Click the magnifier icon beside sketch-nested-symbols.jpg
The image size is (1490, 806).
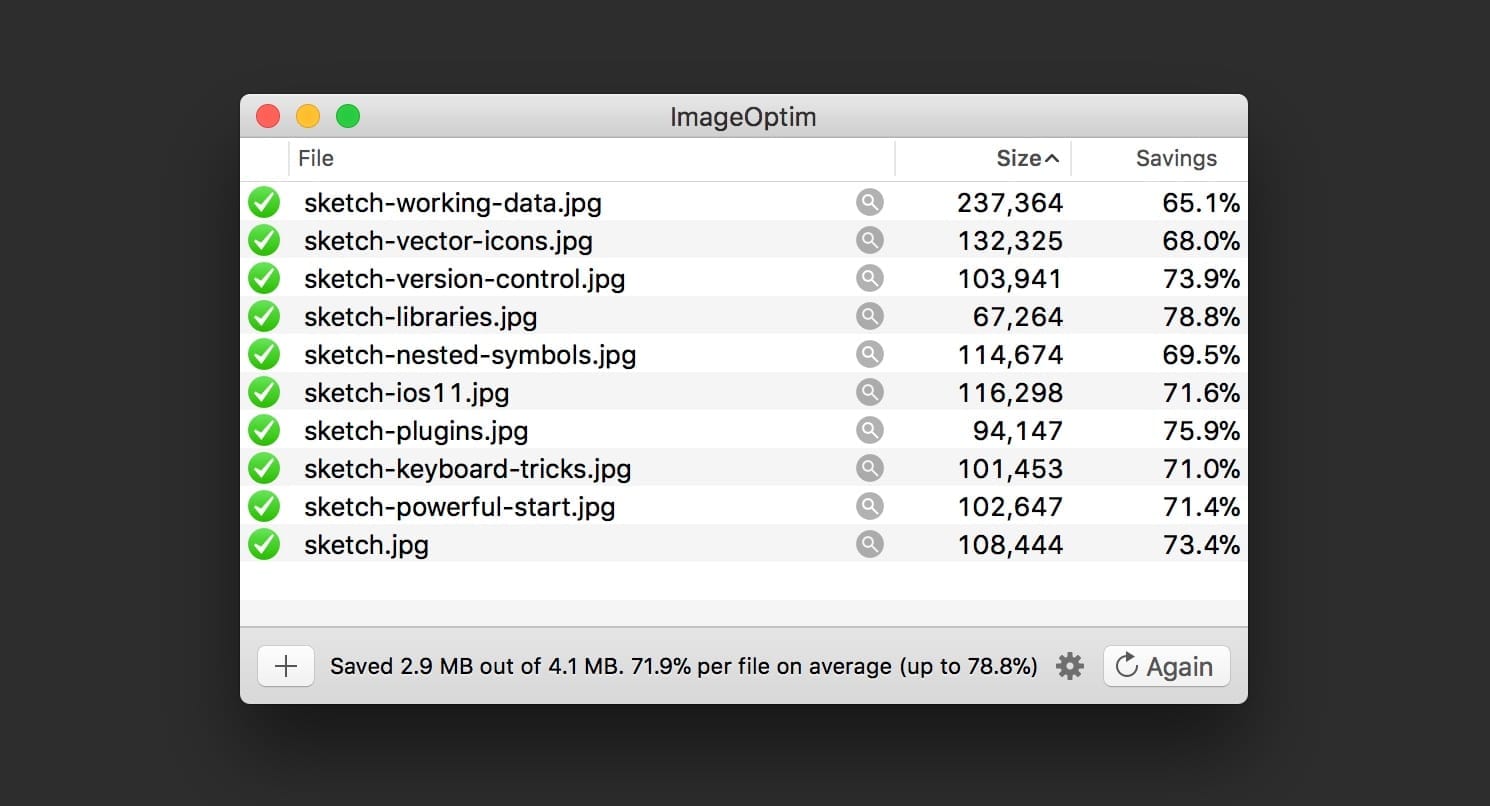click(x=869, y=353)
